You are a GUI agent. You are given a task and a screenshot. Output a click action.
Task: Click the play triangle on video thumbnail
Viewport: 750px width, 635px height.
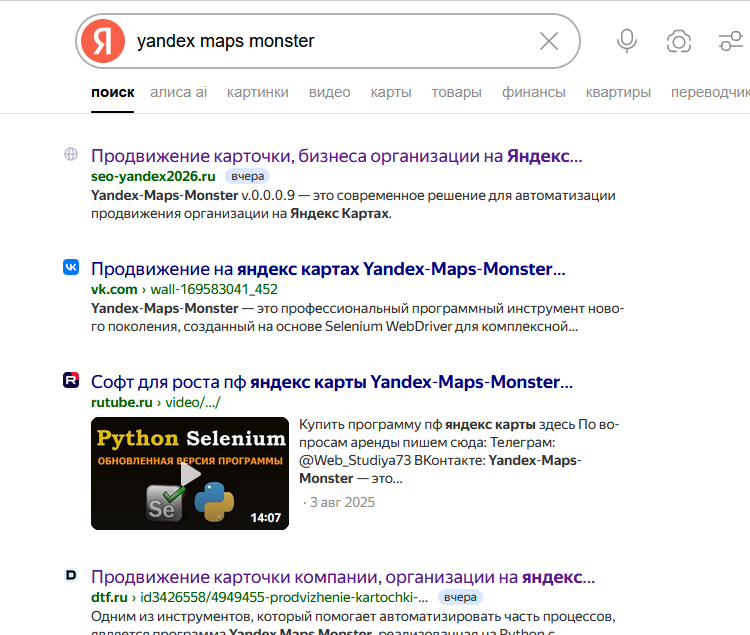190,473
